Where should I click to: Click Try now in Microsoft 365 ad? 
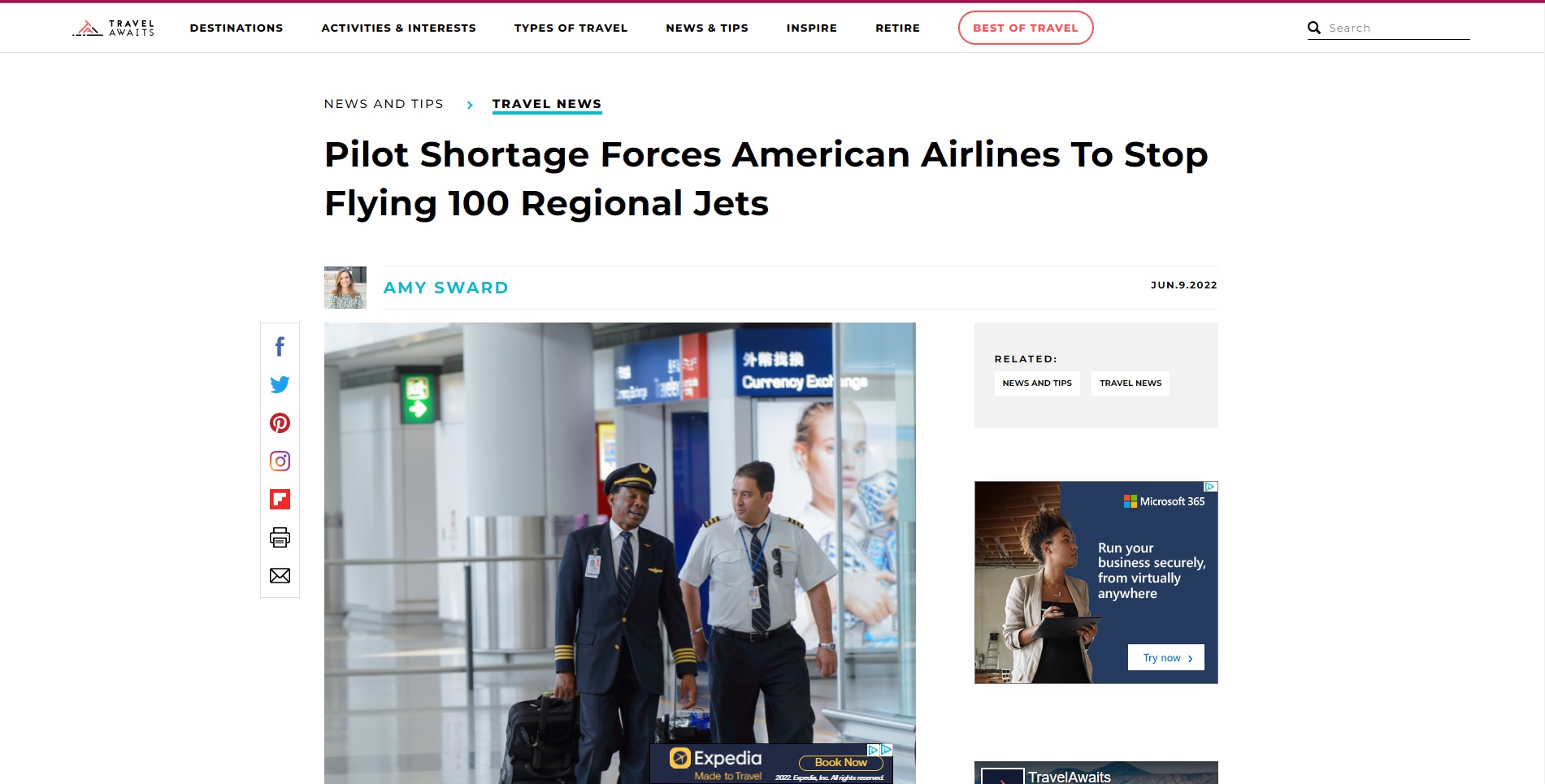coord(1166,657)
